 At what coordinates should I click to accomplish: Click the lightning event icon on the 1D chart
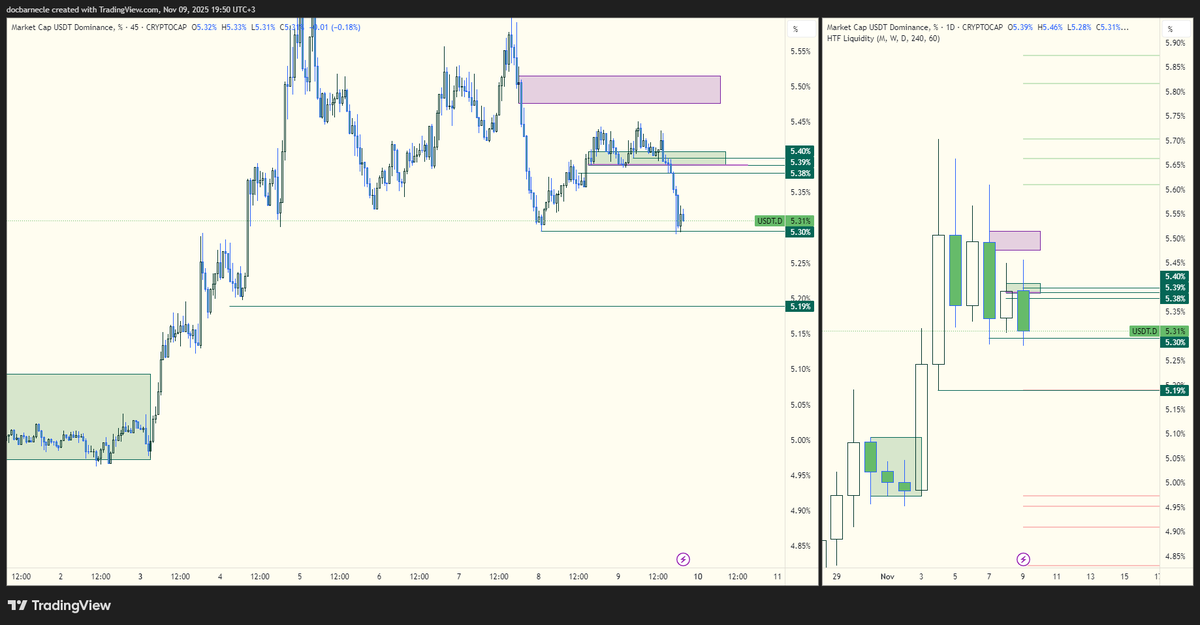pos(1023,559)
